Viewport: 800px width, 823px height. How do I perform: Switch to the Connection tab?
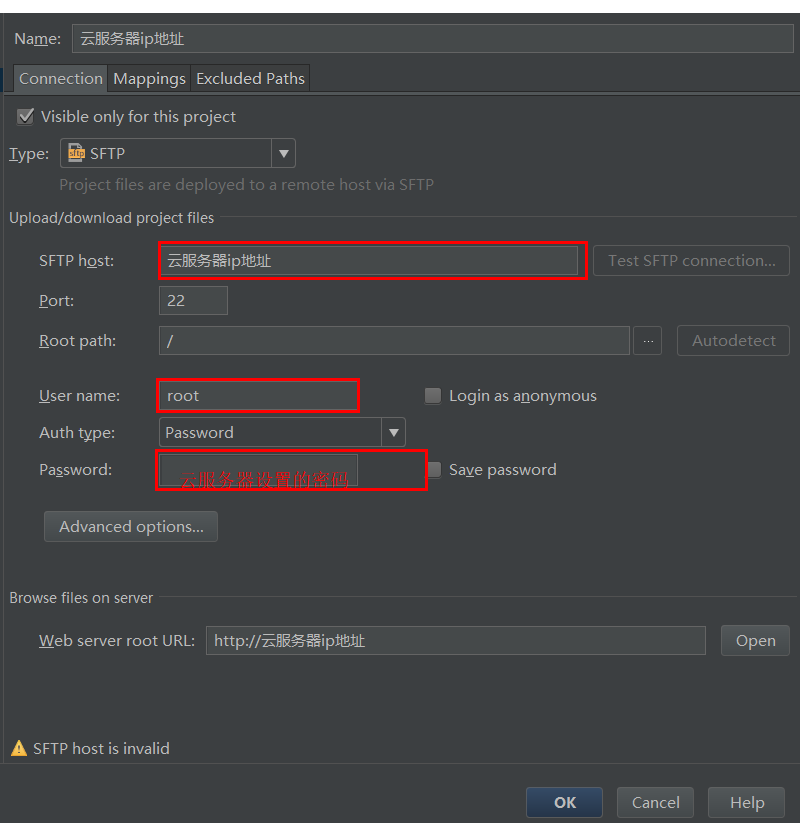pos(60,79)
